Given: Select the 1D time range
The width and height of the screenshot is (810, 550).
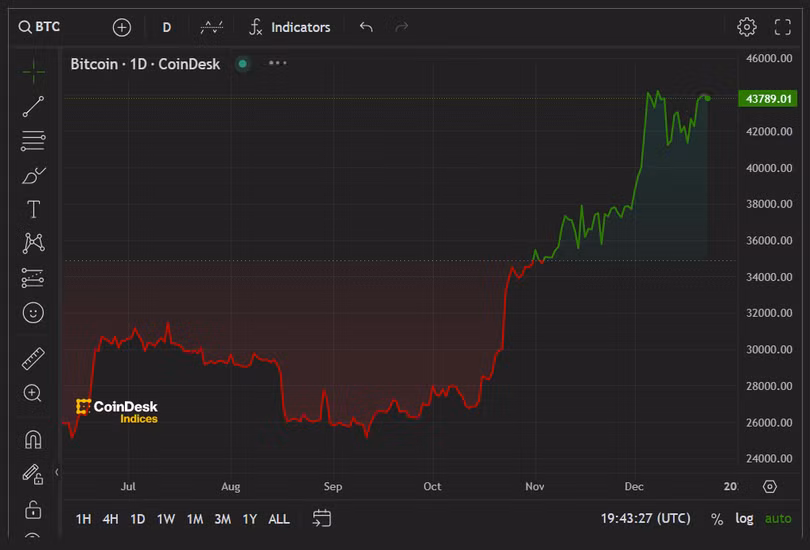Looking at the screenshot, I should [x=137, y=519].
